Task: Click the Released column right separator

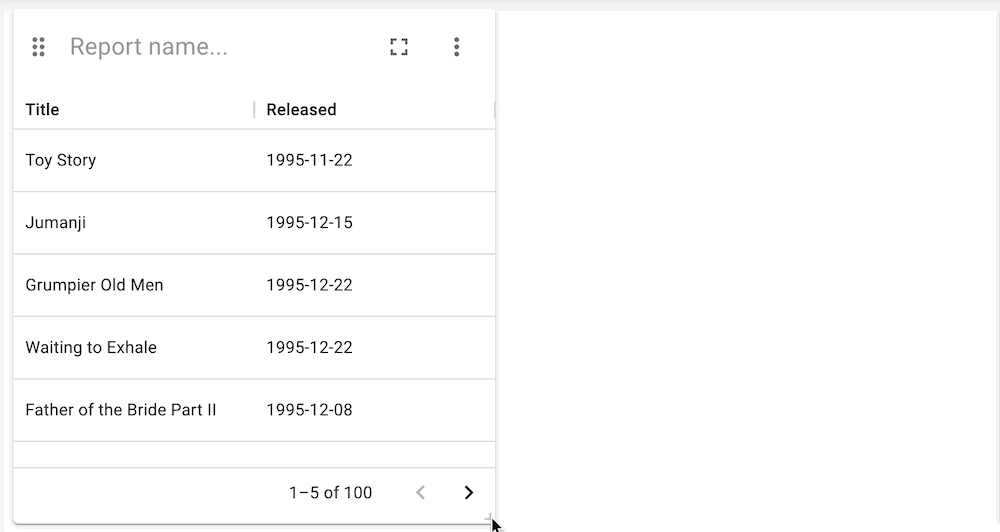Action: (x=494, y=110)
